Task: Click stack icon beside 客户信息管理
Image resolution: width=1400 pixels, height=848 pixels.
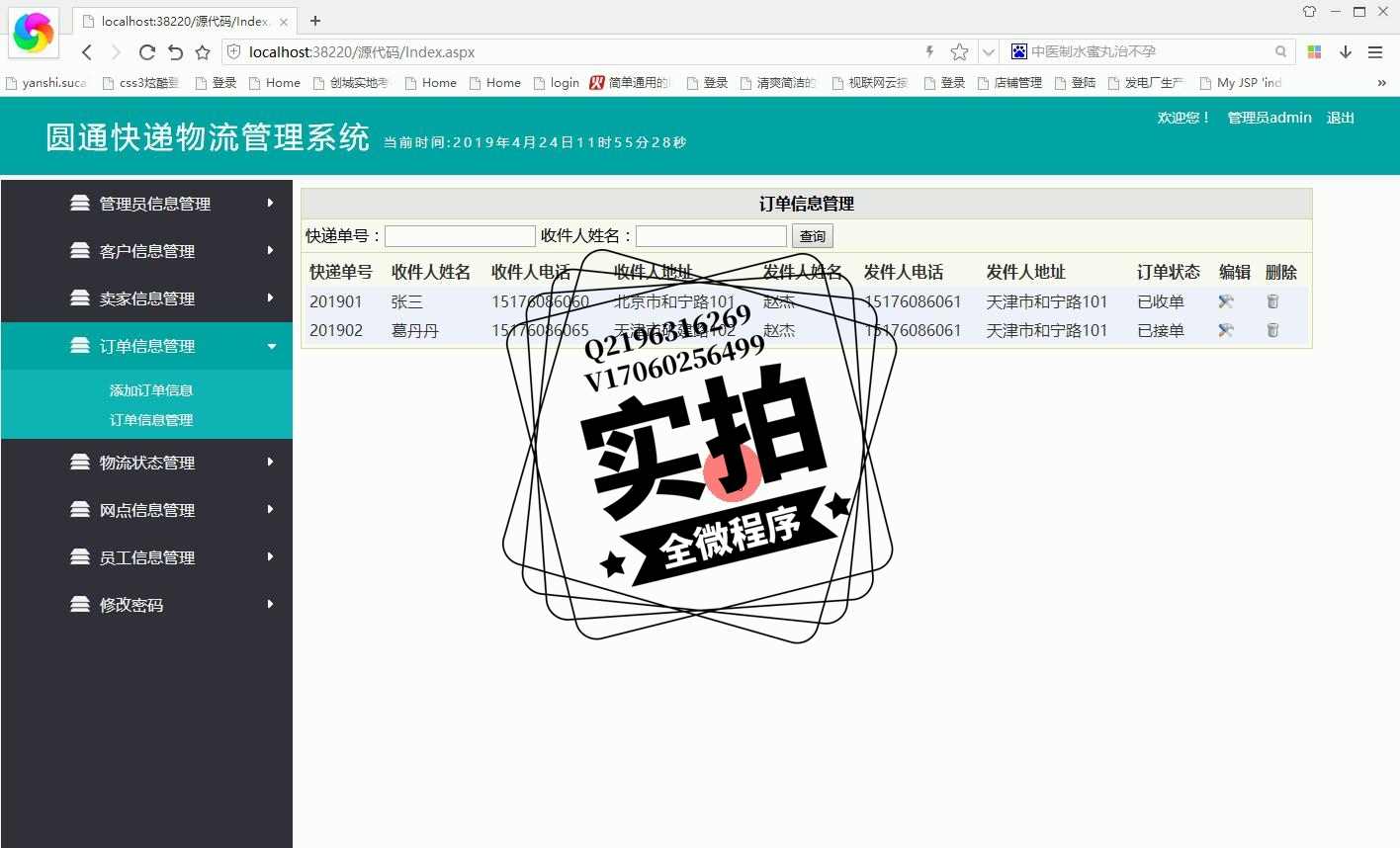Action: 80,250
